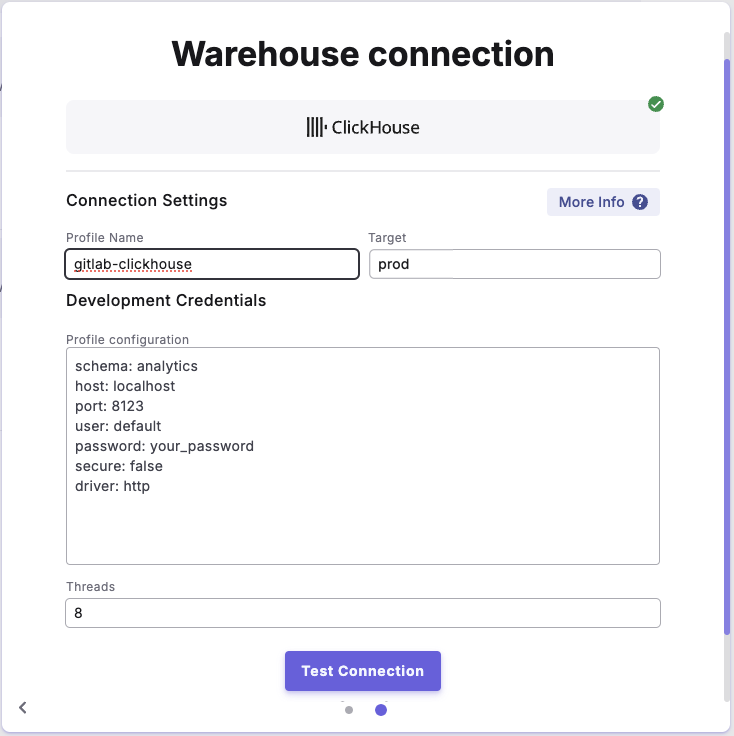Screen dimensions: 734x736
Task: Click the Target field label text
Action: [x=387, y=238]
